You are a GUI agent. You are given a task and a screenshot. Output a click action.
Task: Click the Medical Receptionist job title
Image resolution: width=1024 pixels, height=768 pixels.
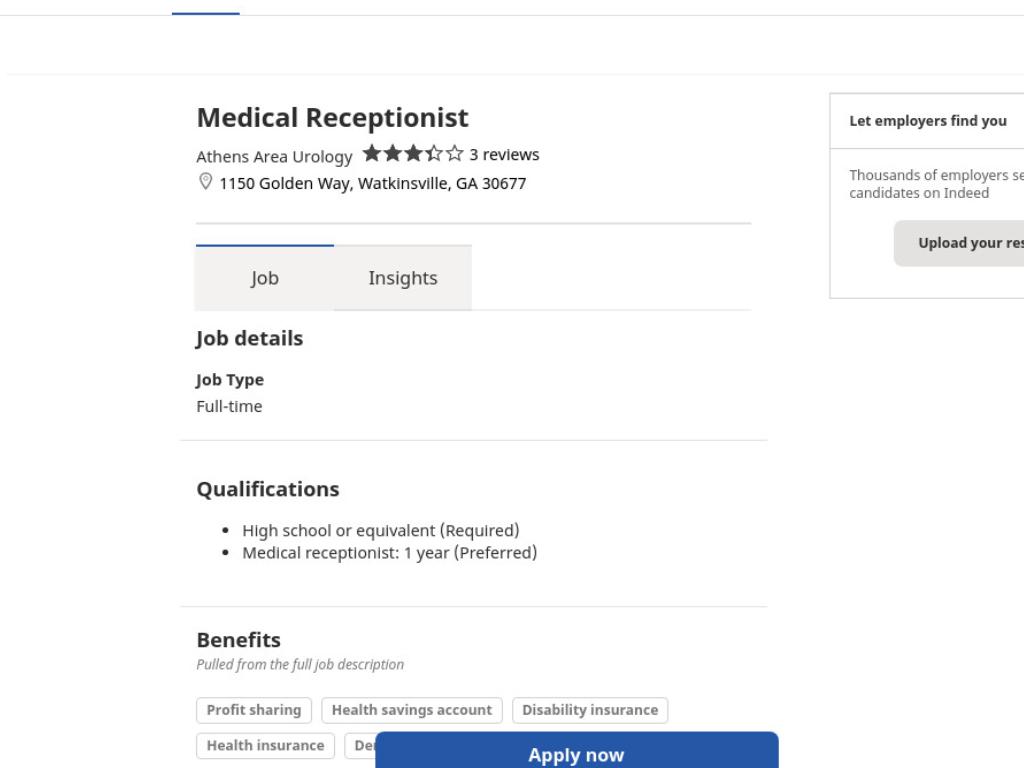(x=332, y=118)
